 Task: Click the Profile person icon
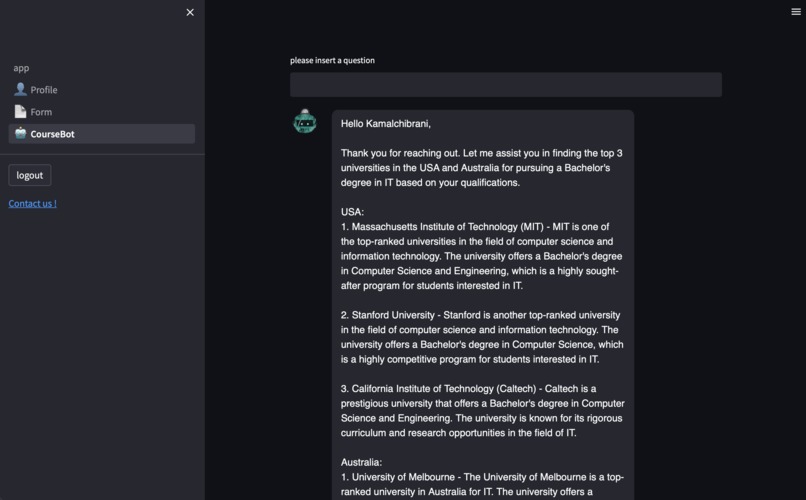click(x=20, y=89)
